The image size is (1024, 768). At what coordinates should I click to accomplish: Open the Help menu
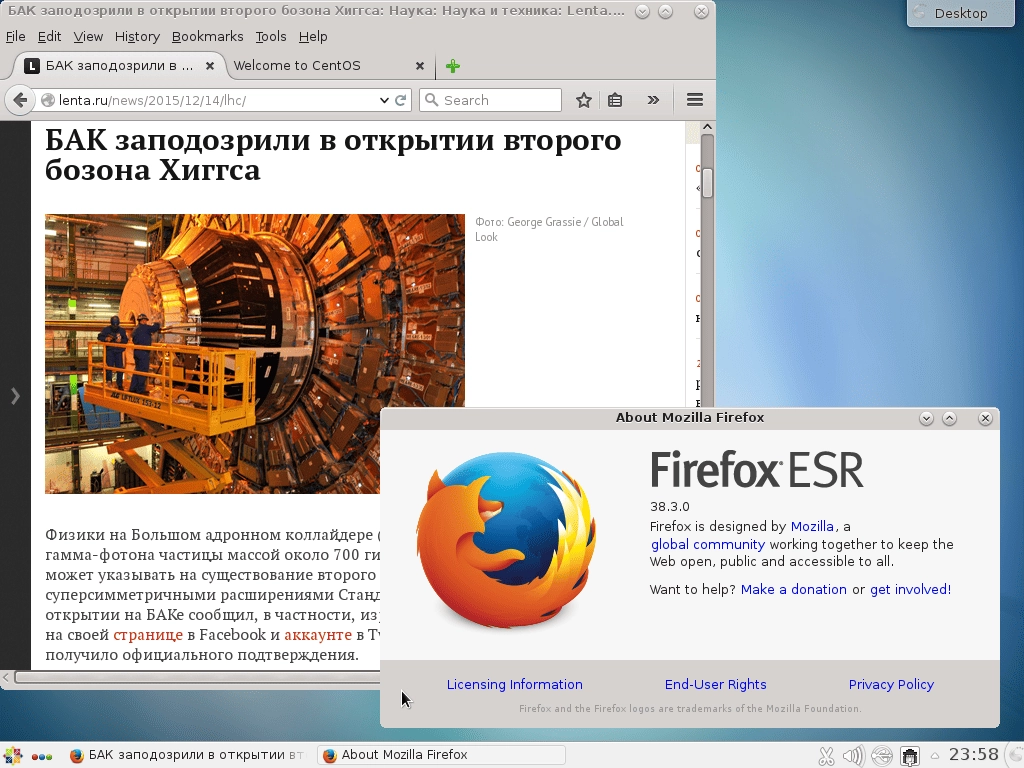313,37
